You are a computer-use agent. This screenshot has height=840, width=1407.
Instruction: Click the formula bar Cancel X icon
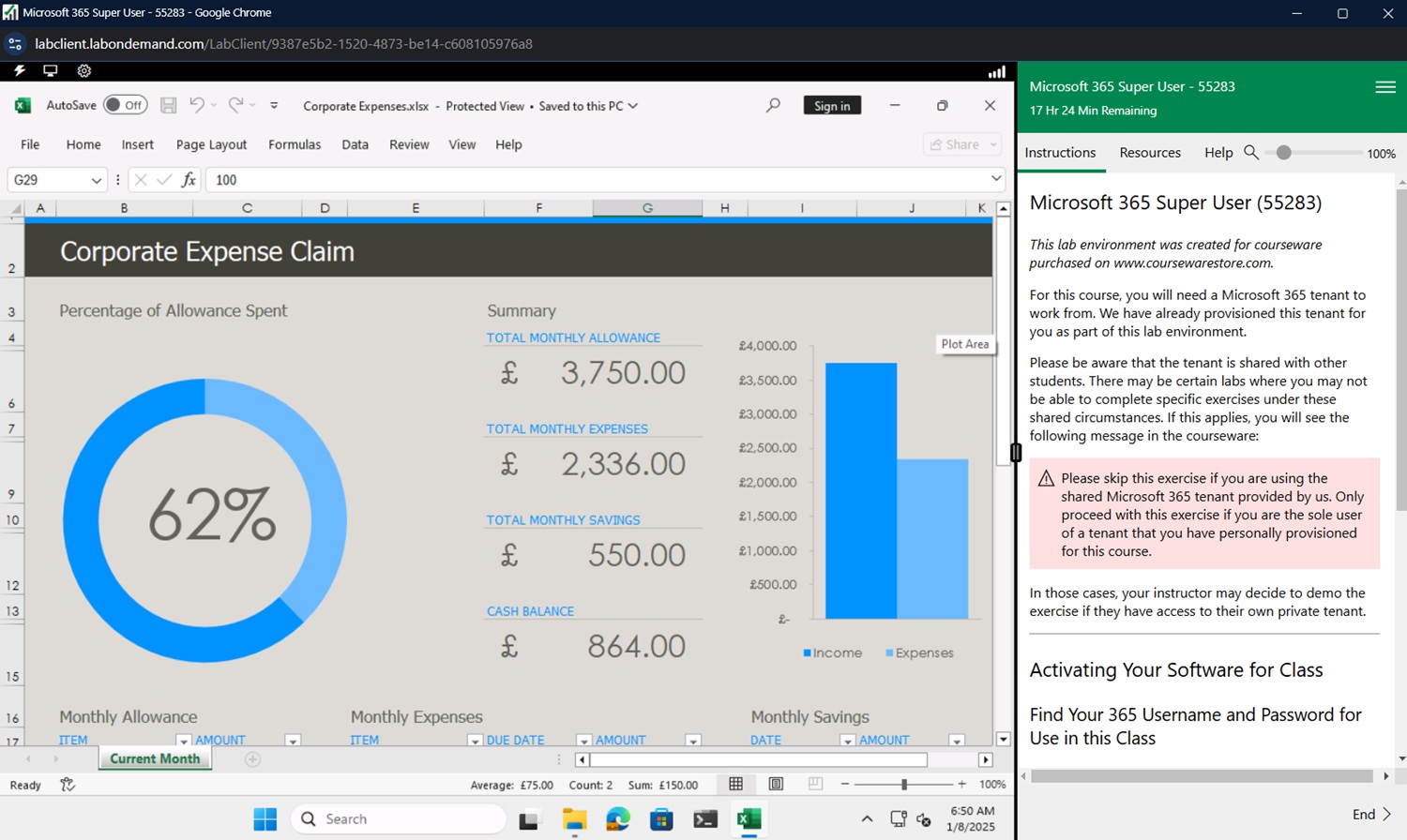coord(141,179)
